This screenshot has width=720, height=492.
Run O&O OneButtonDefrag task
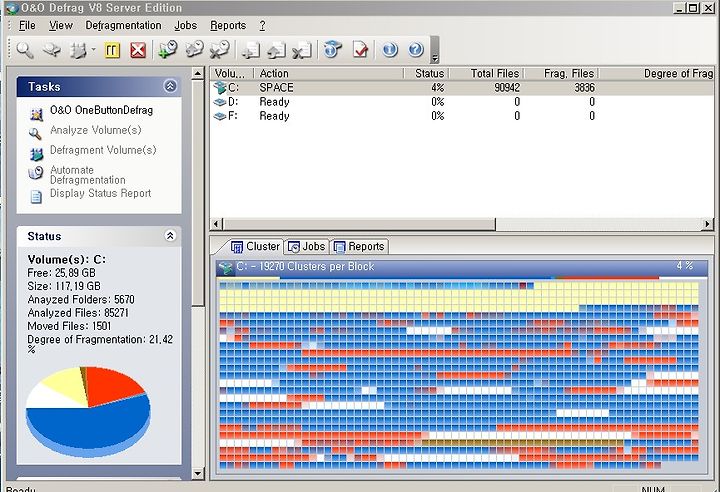click(101, 110)
